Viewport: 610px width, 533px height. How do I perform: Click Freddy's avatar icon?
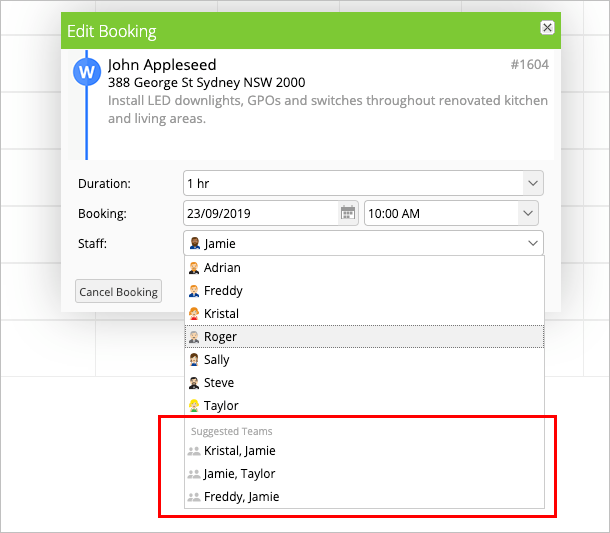point(194,291)
